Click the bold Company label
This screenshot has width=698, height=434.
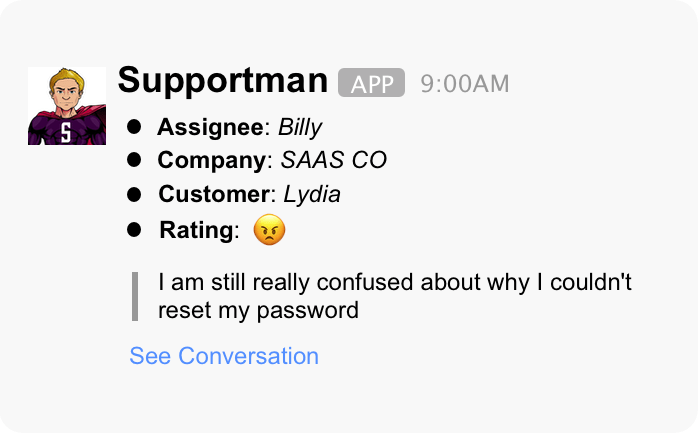point(213,160)
